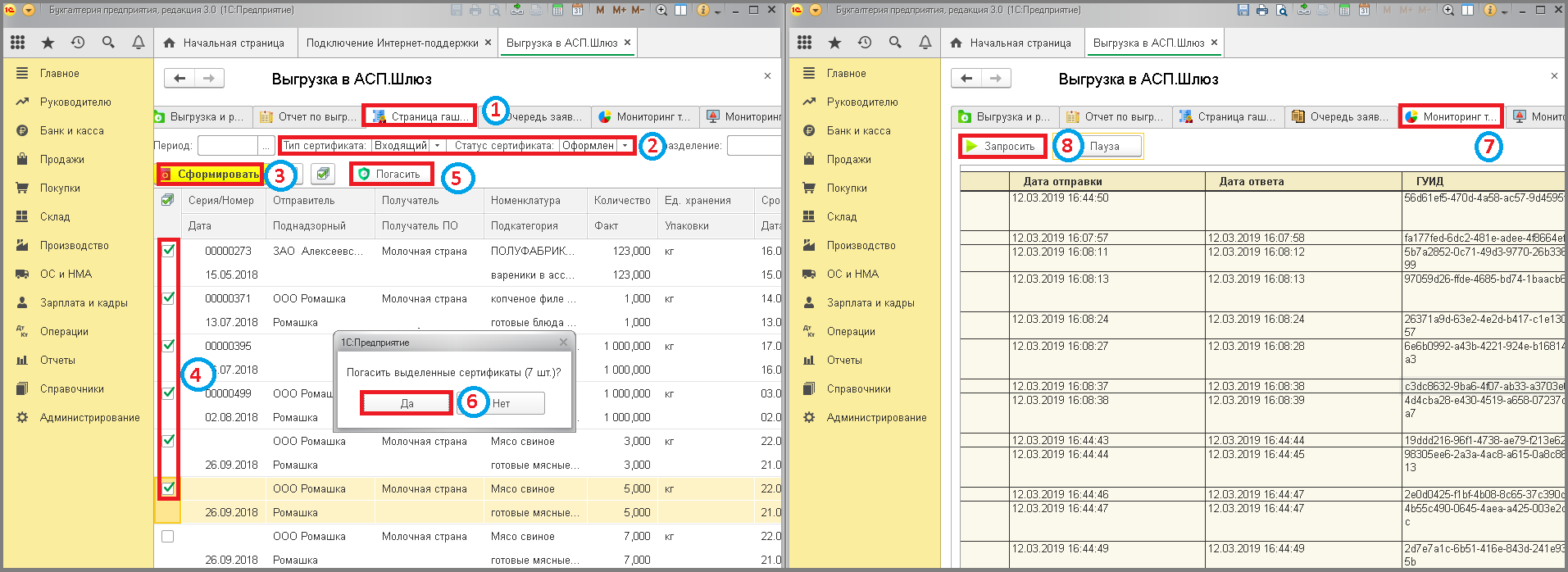Click the Период input field
The width and height of the screenshot is (1568, 572).
[x=228, y=145]
